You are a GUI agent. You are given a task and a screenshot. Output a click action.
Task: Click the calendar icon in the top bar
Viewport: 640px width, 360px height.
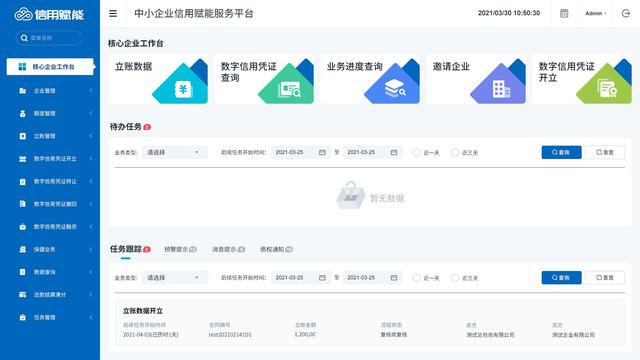click(564, 13)
